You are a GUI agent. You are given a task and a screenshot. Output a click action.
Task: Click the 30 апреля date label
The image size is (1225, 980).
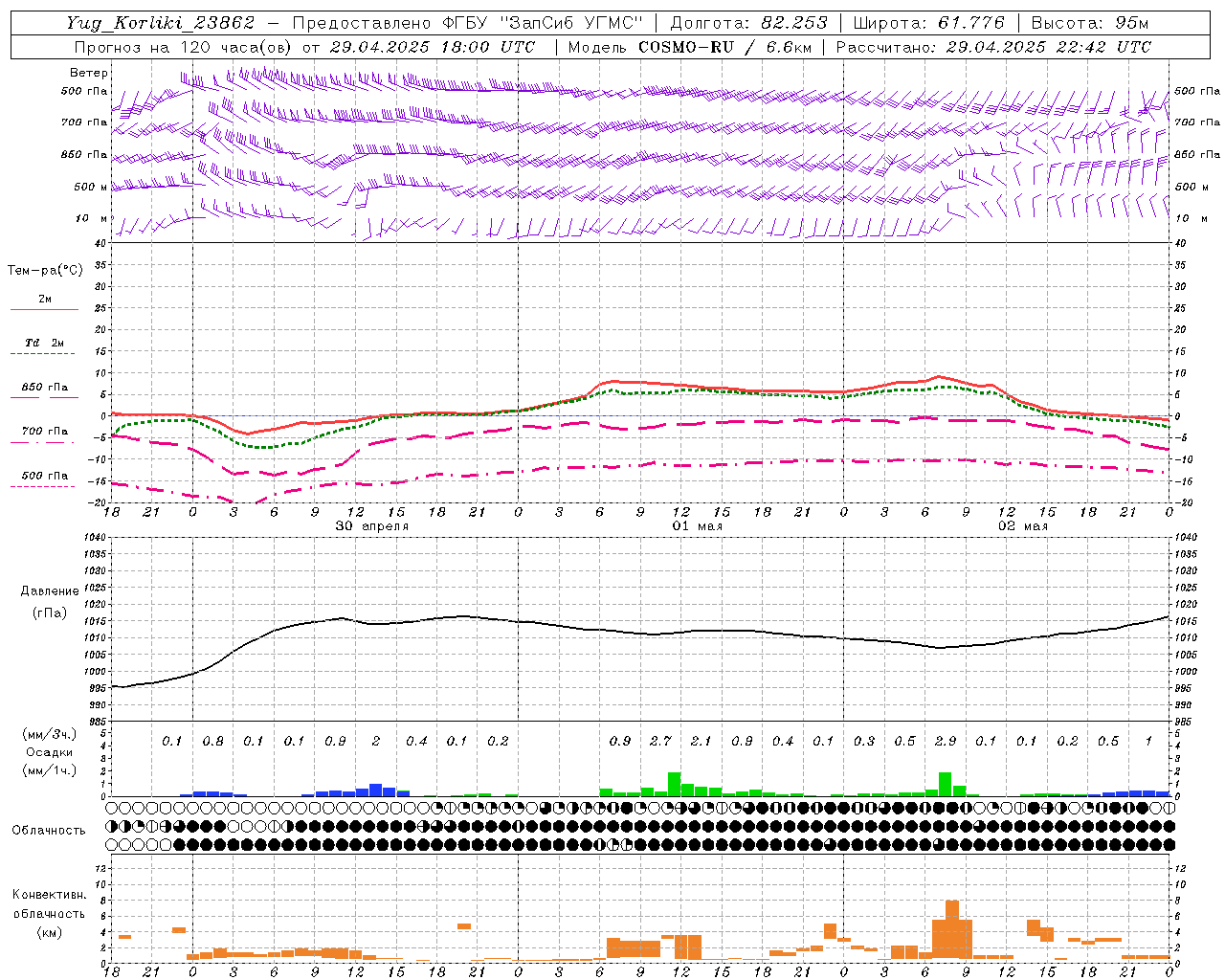pos(372,526)
